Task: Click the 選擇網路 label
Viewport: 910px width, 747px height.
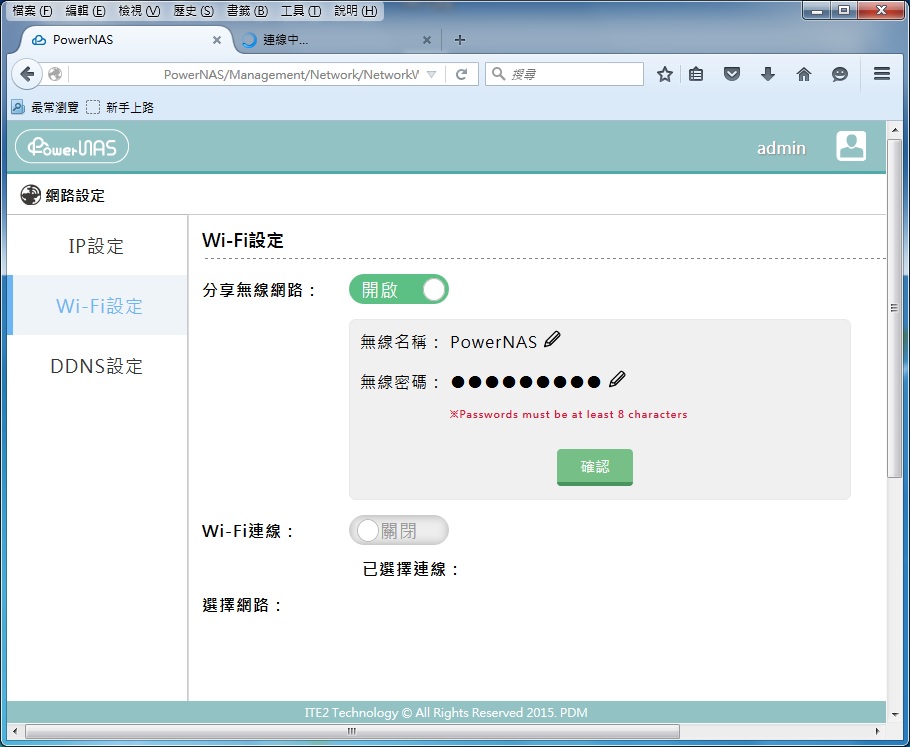Action: (x=242, y=605)
